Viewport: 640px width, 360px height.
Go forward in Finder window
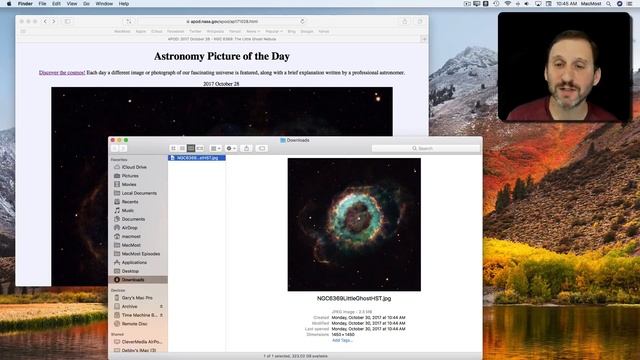coord(123,148)
